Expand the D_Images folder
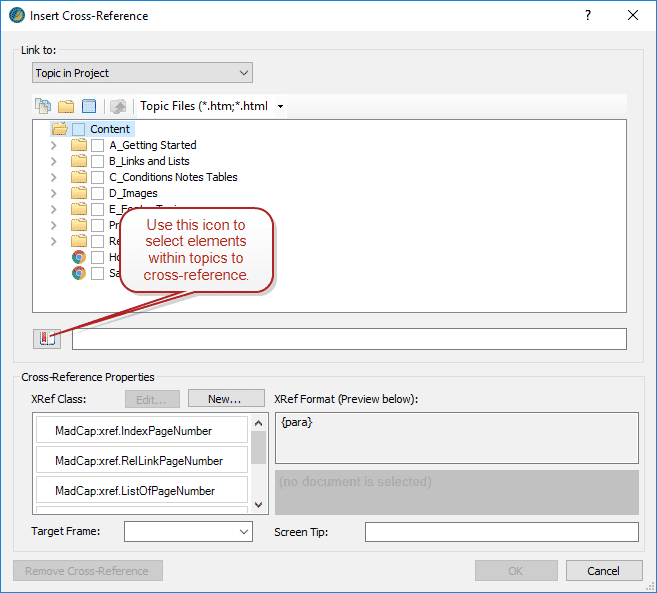This screenshot has width=657, height=593. 54,193
